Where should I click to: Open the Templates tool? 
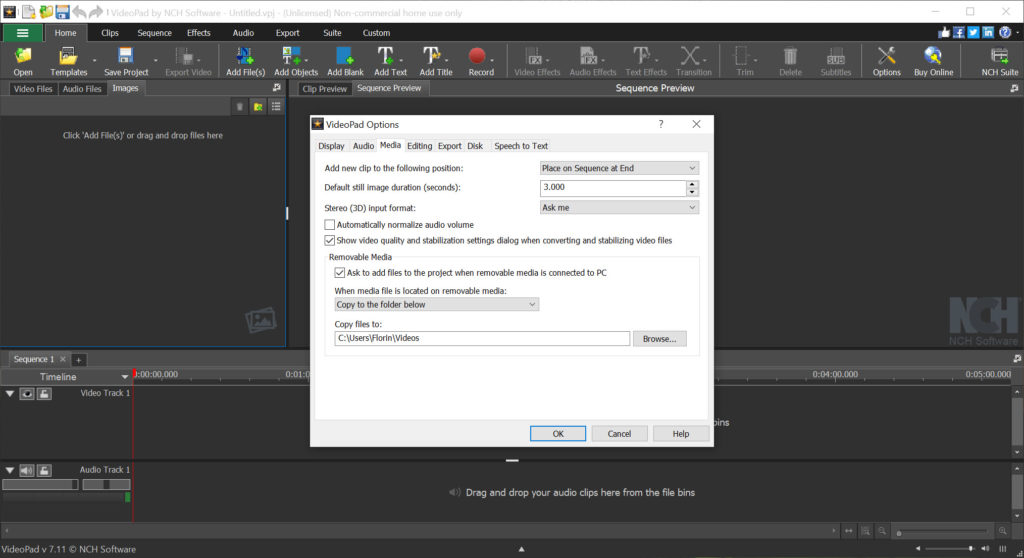[69, 61]
